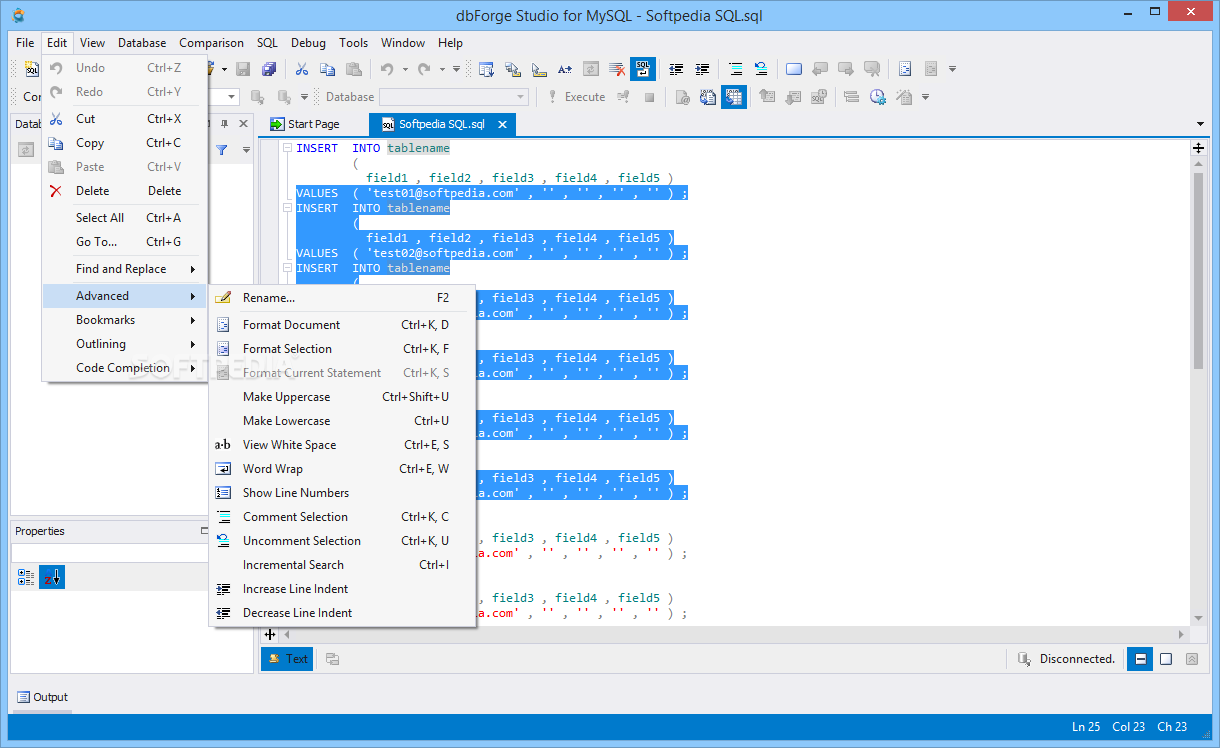
Task: Click the Disconnected connection status icon
Action: tap(1024, 659)
